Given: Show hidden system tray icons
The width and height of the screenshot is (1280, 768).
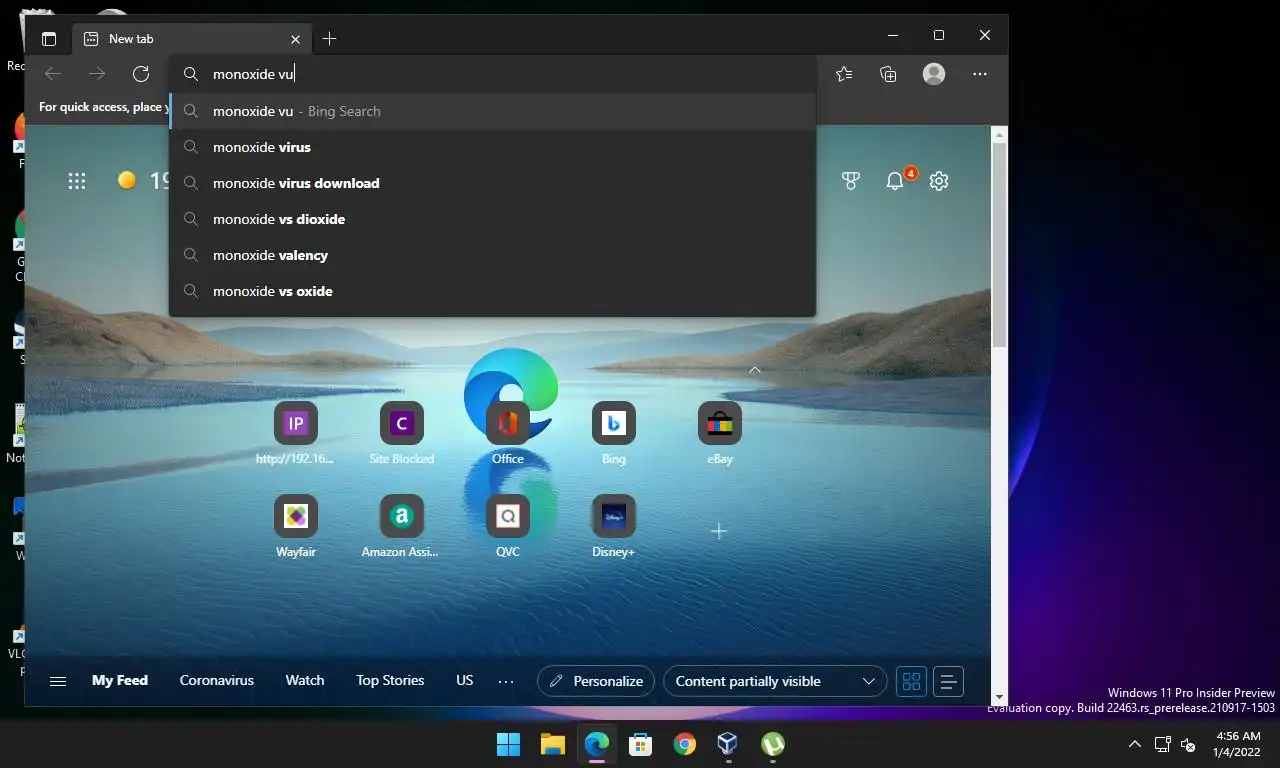Looking at the screenshot, I should coord(1134,744).
